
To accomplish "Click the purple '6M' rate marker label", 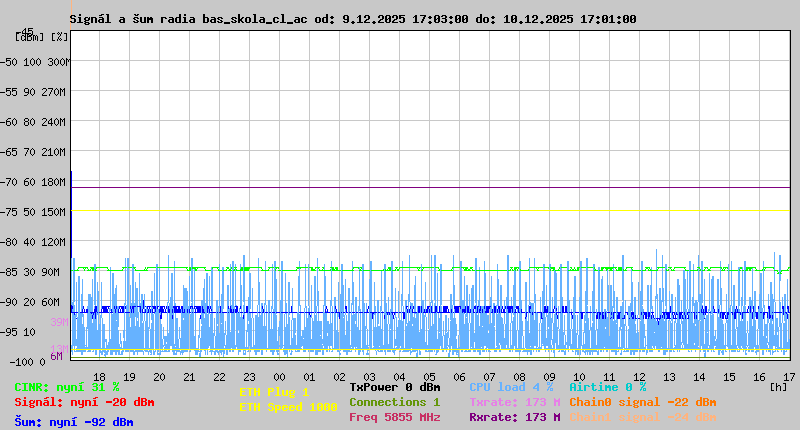I will coord(56,357).
